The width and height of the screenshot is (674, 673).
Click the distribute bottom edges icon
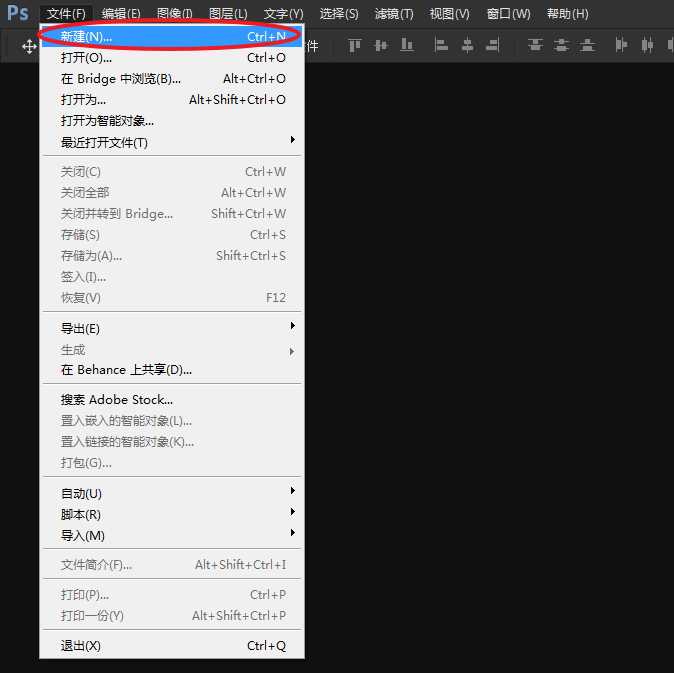[587, 45]
